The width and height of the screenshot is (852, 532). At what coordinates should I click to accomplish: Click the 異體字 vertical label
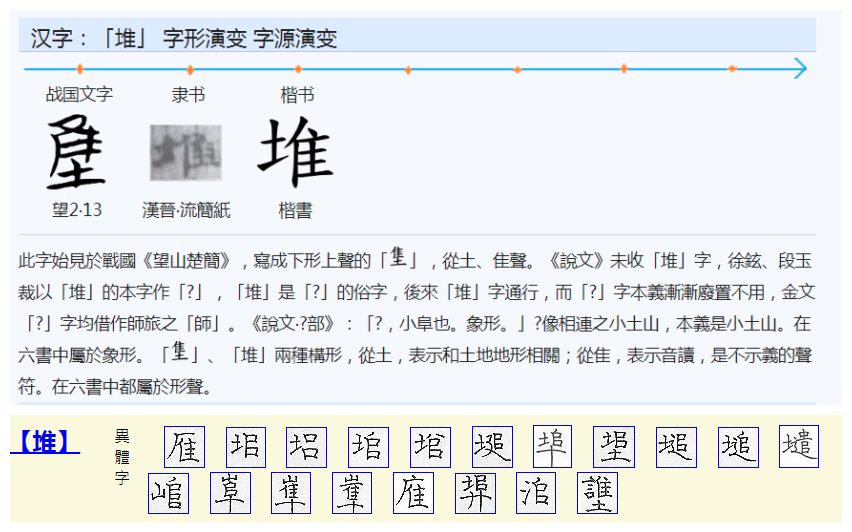click(122, 456)
